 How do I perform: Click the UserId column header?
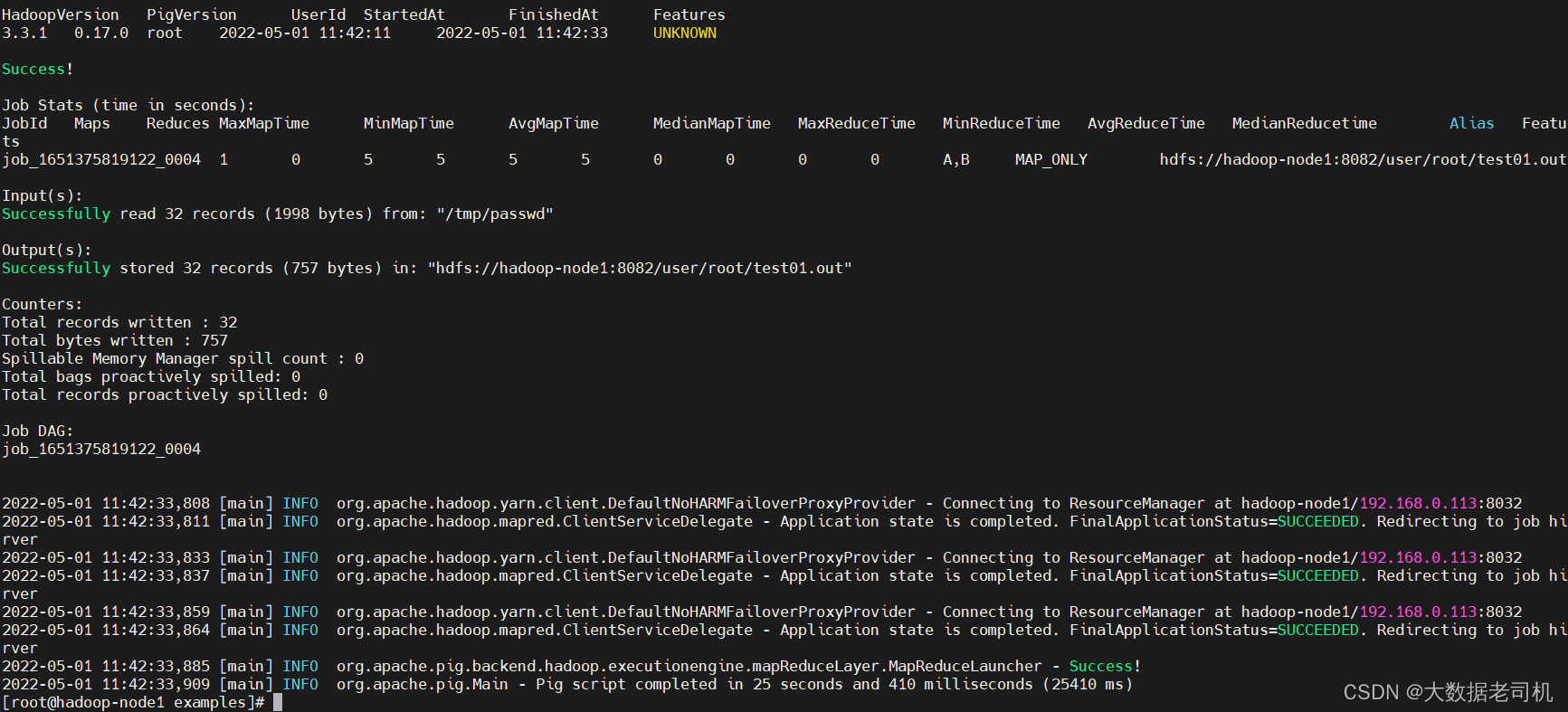(x=318, y=14)
